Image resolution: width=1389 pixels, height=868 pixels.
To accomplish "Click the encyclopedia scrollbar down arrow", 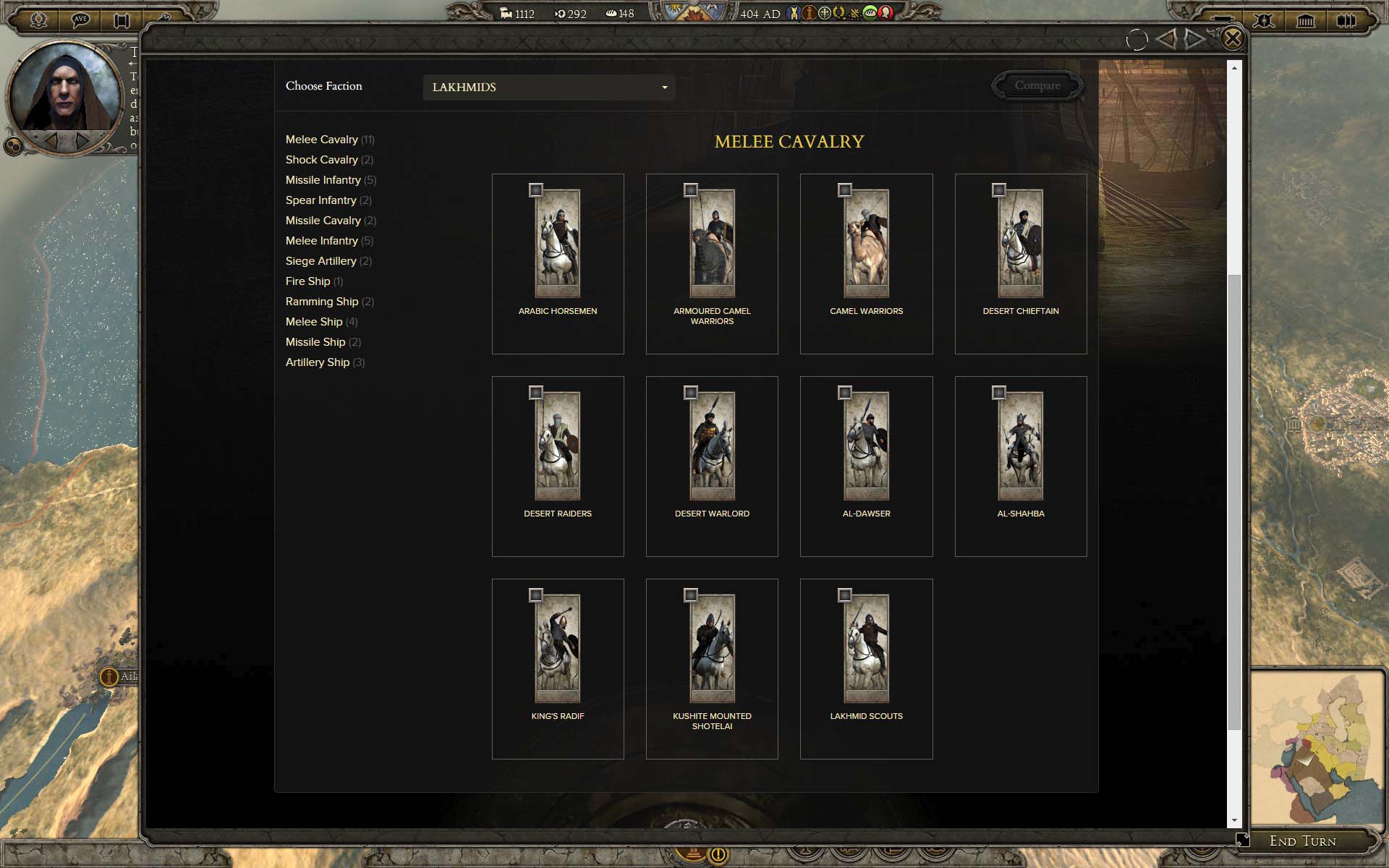I will tap(1234, 821).
